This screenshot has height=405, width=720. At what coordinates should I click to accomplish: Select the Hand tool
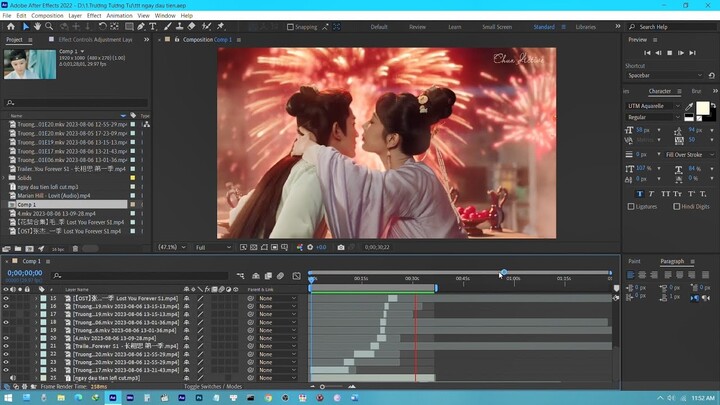[37, 27]
